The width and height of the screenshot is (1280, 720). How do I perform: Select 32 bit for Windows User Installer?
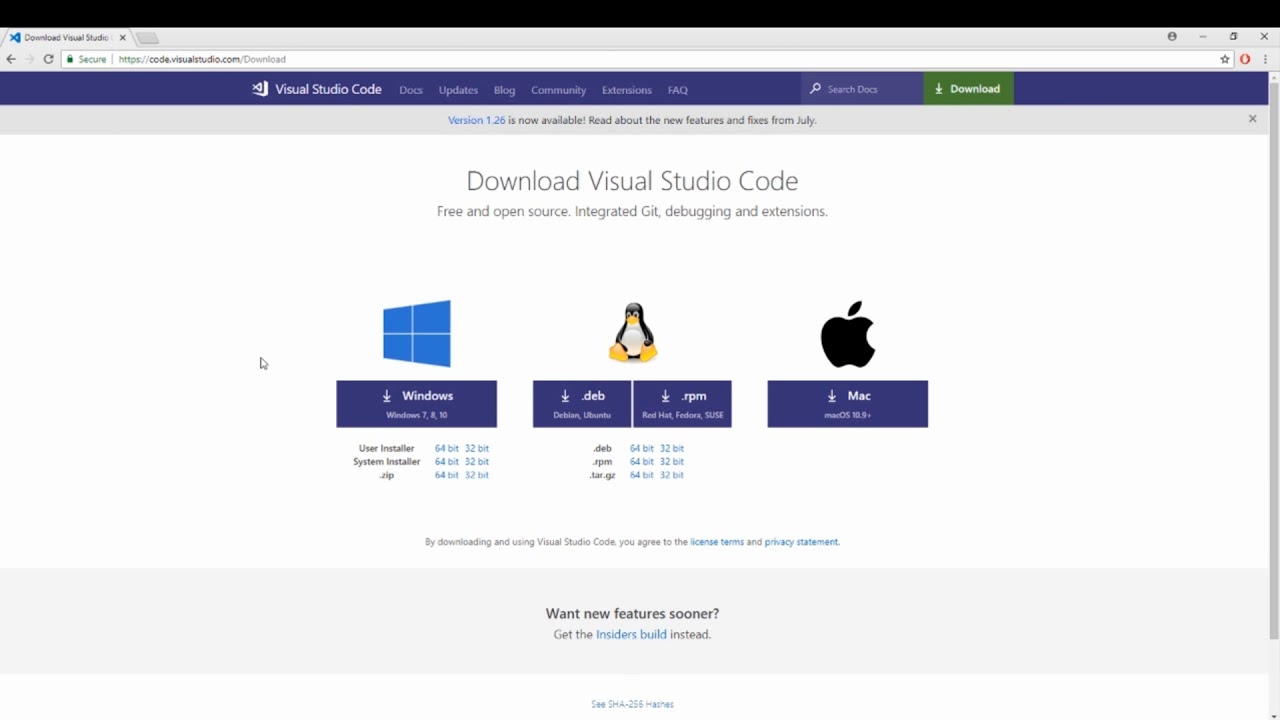pyautogui.click(x=476, y=449)
